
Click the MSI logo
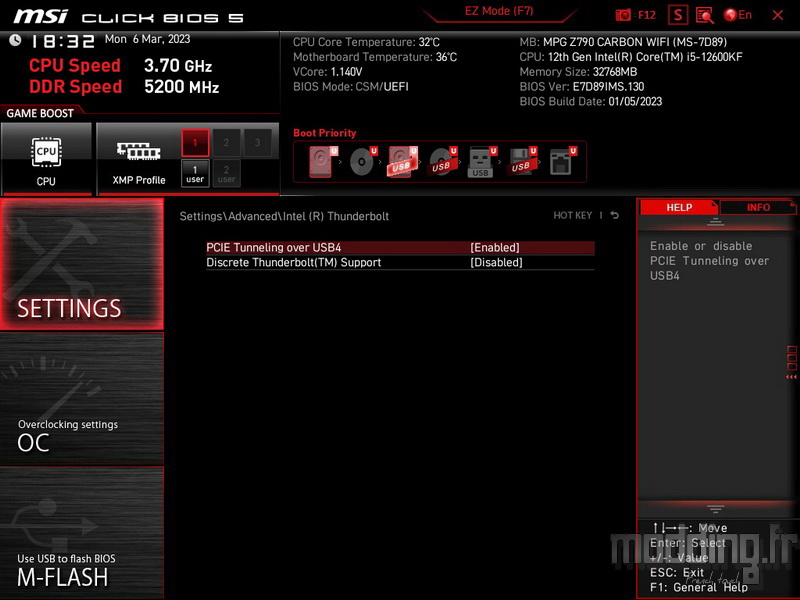[x=40, y=16]
